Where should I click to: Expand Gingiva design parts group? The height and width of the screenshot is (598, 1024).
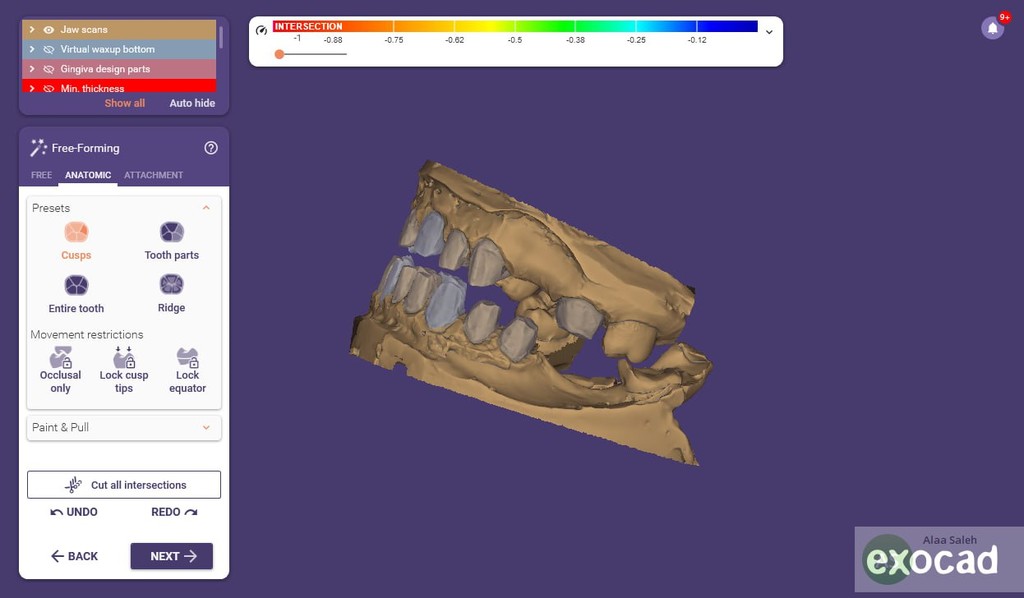[x=31, y=69]
